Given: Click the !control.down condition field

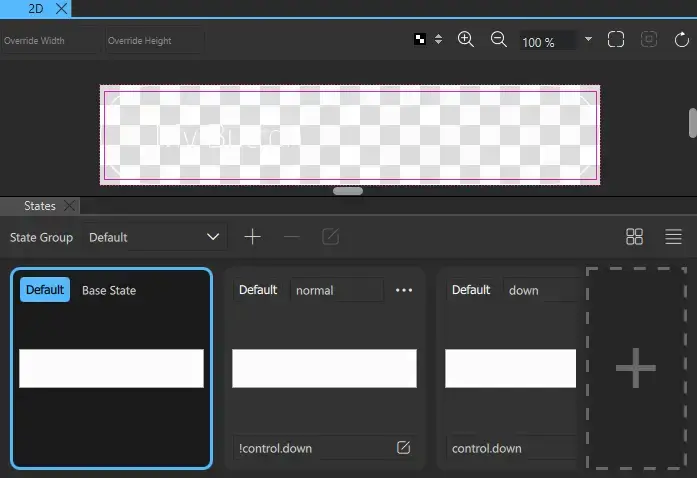Looking at the screenshot, I should tap(313, 448).
